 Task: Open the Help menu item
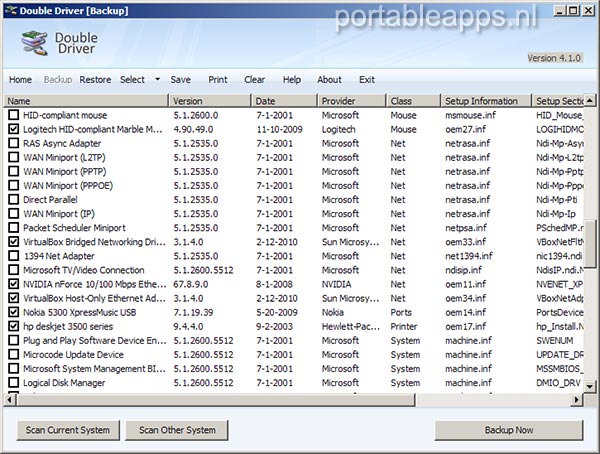tap(292, 80)
